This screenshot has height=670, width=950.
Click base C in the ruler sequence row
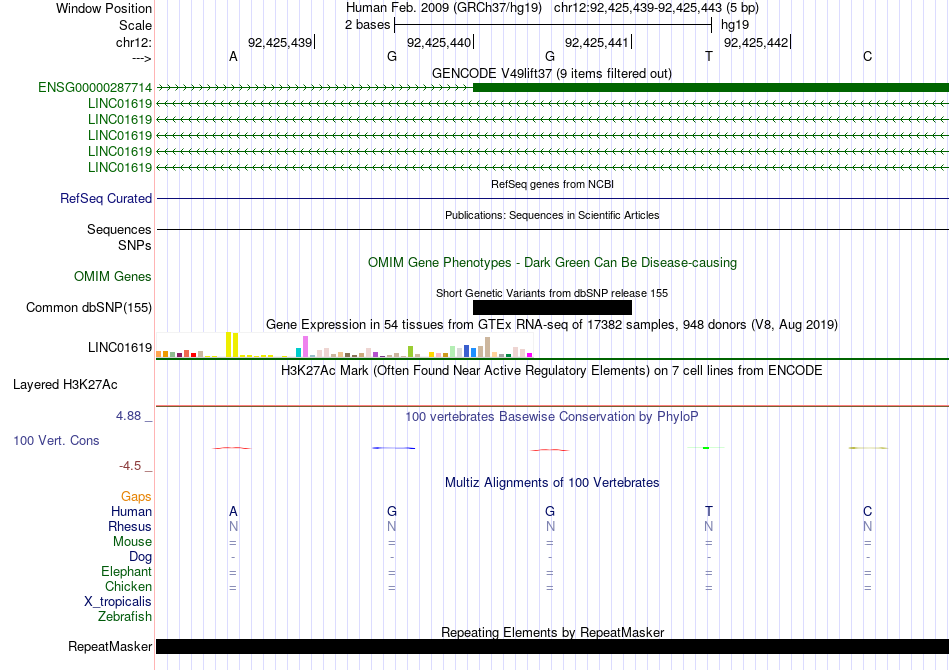coord(868,57)
